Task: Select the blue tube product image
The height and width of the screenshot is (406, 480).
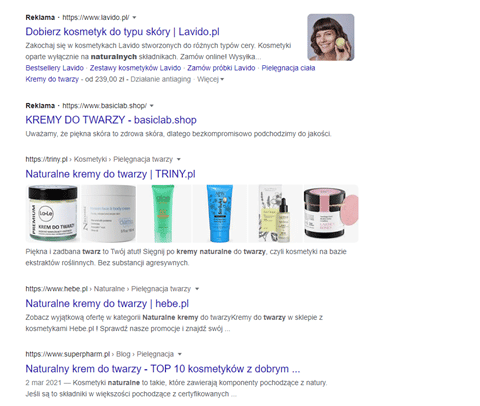Action: [x=220, y=213]
